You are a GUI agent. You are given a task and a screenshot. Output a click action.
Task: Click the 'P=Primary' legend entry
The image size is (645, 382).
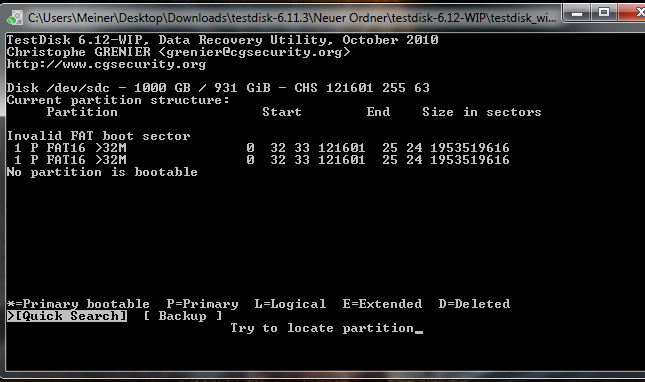[202, 304]
